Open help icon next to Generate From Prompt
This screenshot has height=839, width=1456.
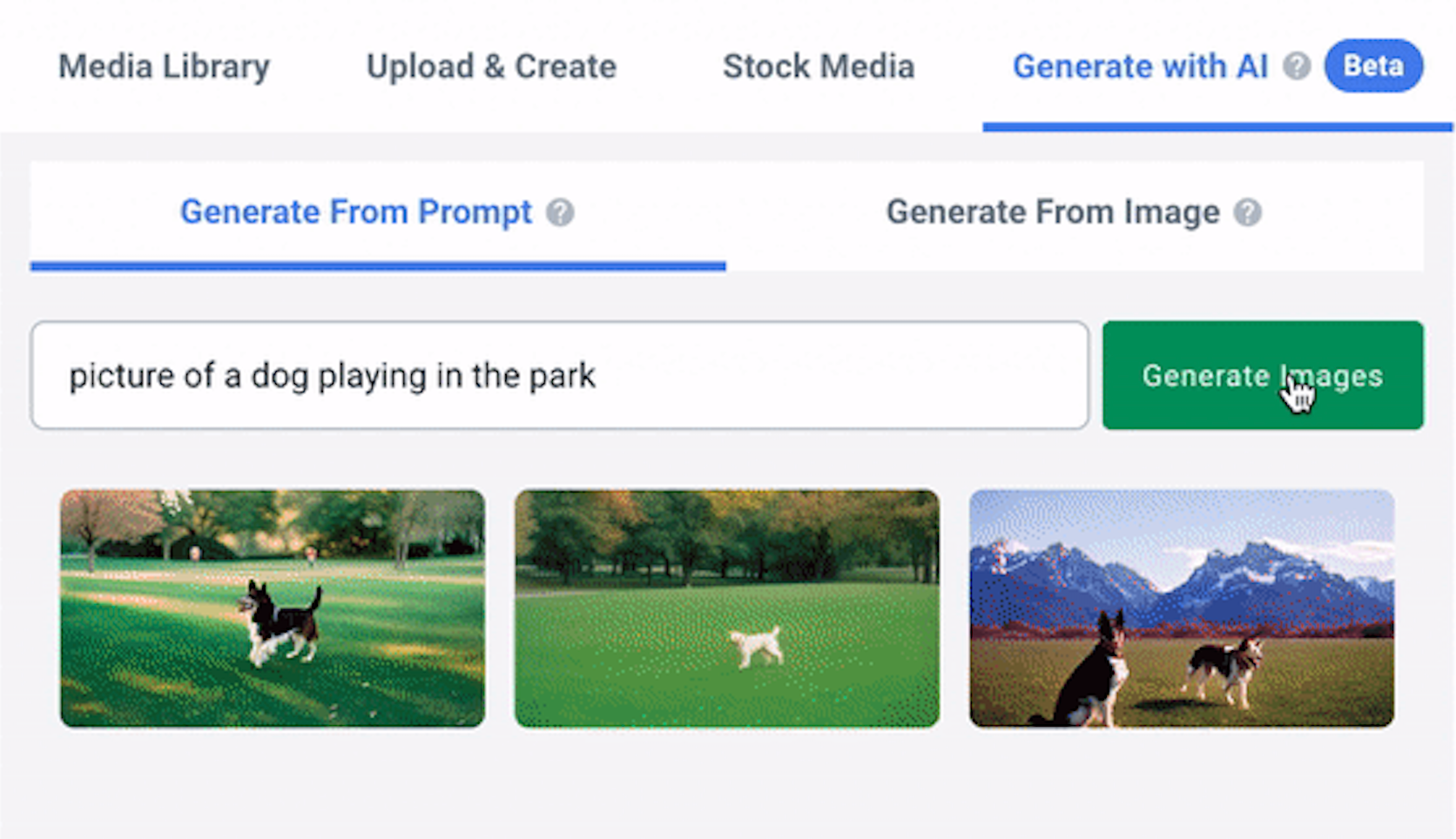[560, 212]
